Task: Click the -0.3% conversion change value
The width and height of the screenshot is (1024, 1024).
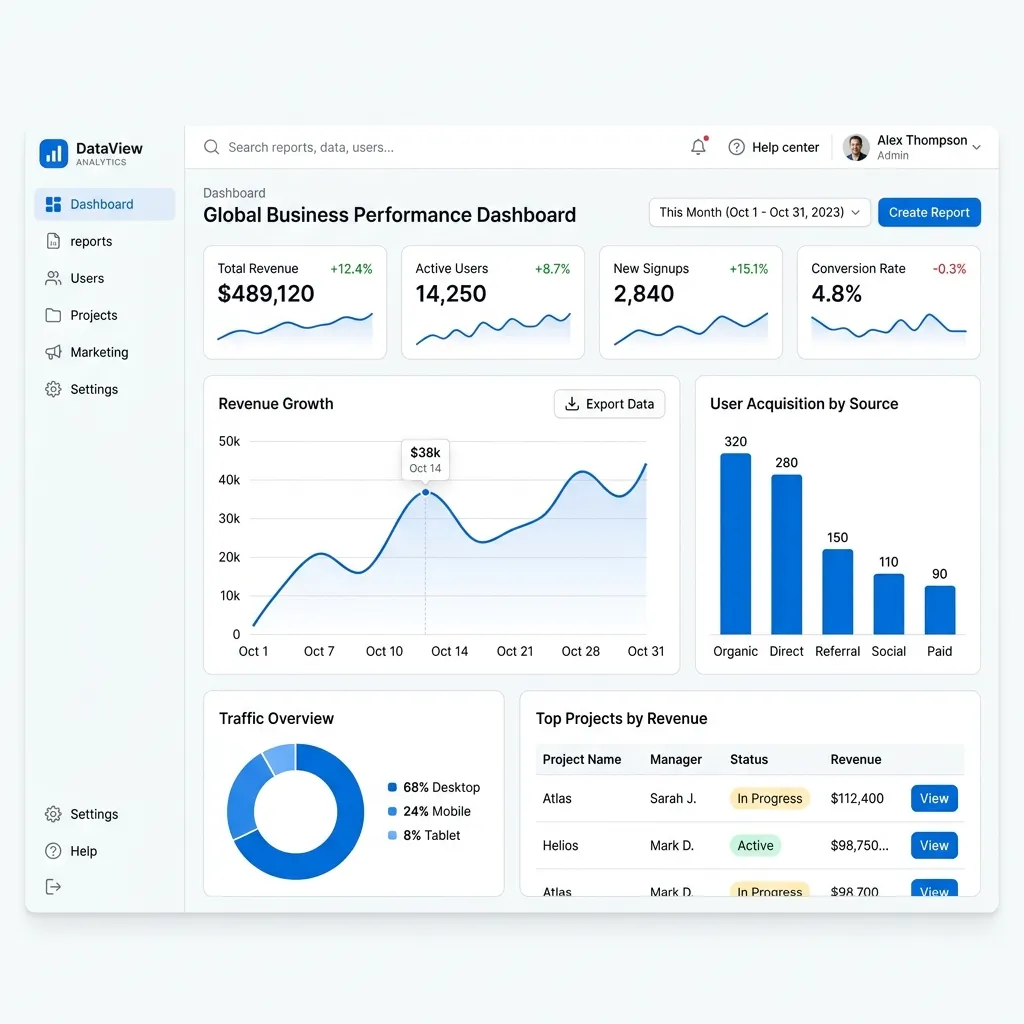Action: [950, 269]
